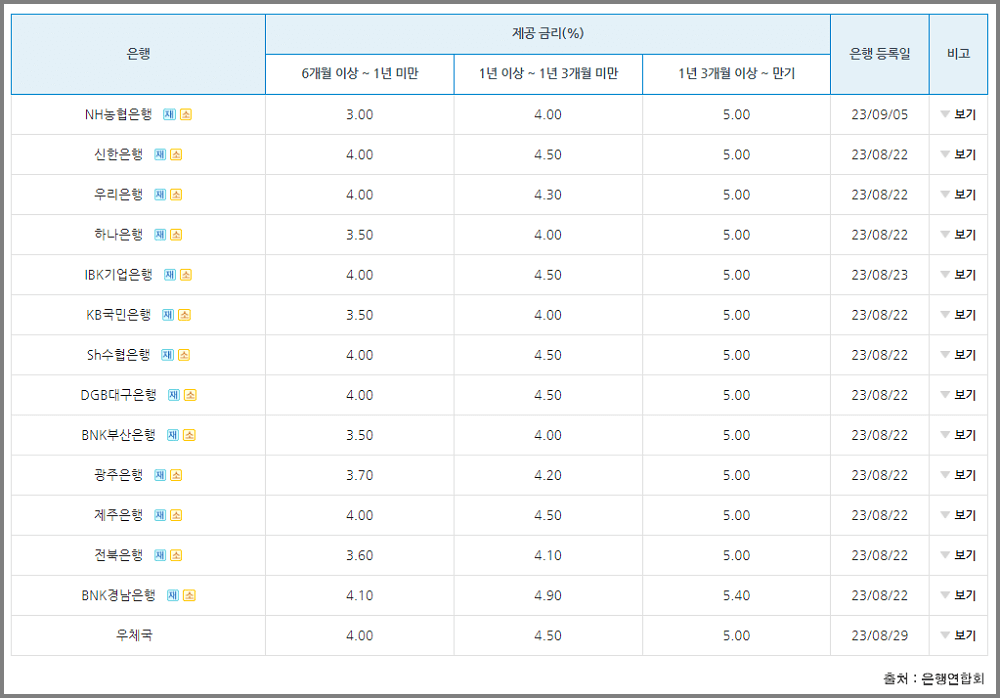Select the 우체국 bank name

[x=134, y=635]
